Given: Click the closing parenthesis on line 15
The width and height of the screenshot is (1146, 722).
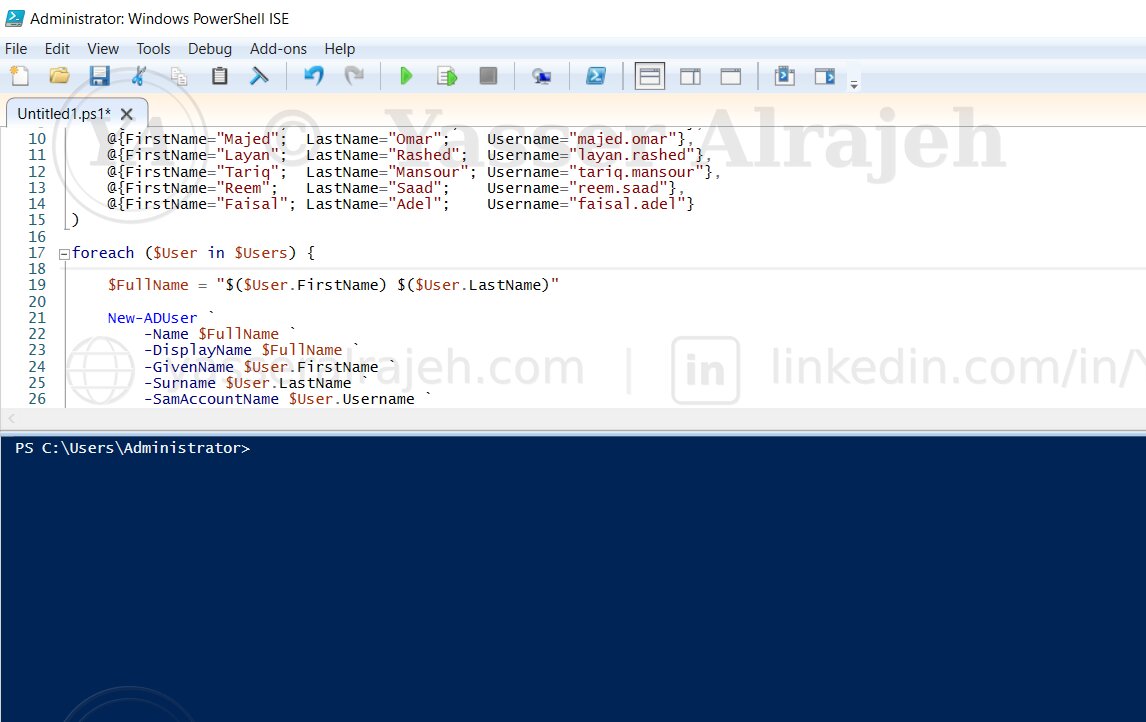Looking at the screenshot, I should coord(75,220).
